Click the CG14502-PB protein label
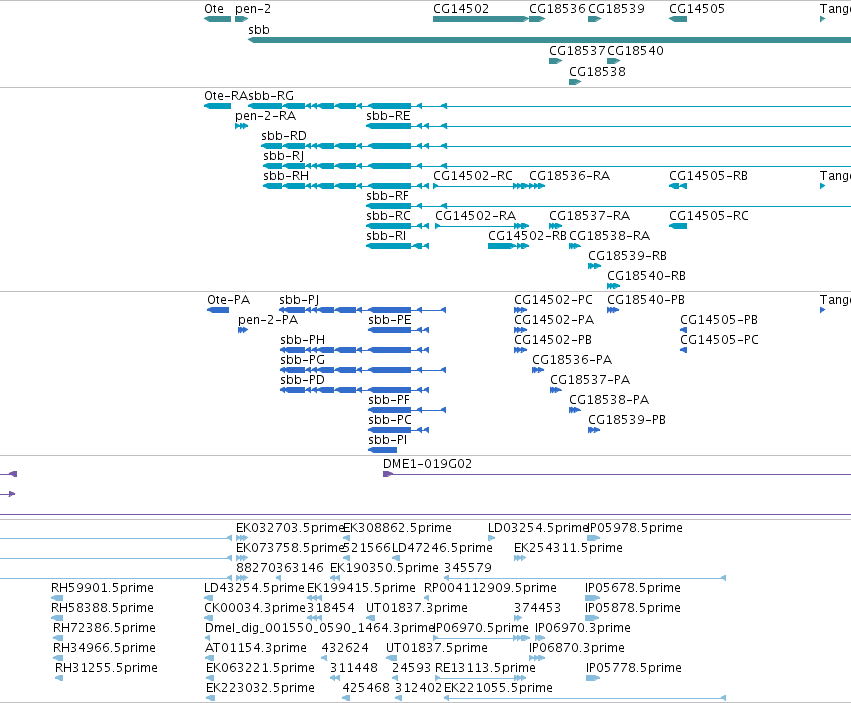This screenshot has width=851, height=703. (x=553, y=340)
